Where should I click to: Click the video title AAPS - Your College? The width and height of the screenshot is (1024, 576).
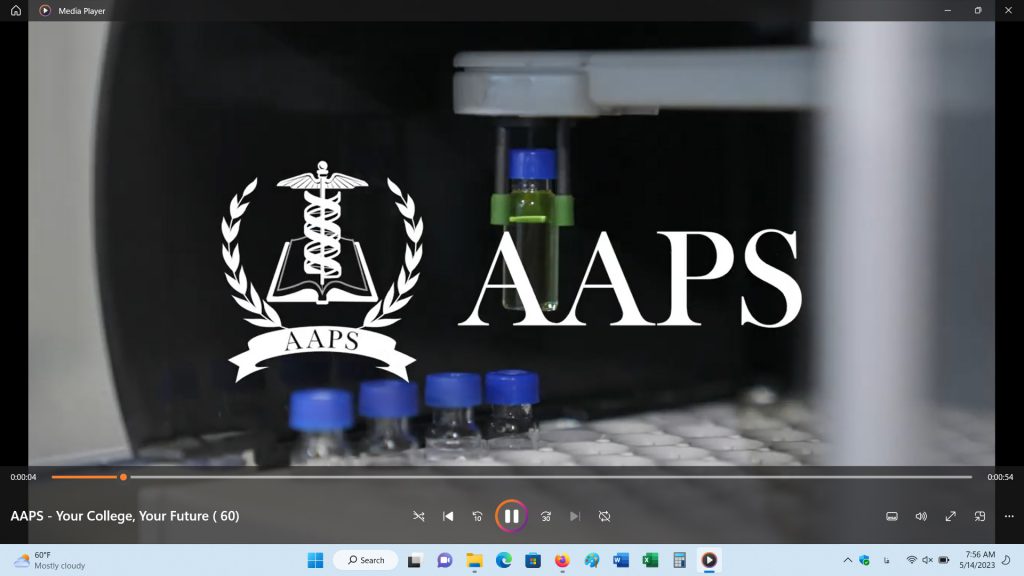(125, 516)
